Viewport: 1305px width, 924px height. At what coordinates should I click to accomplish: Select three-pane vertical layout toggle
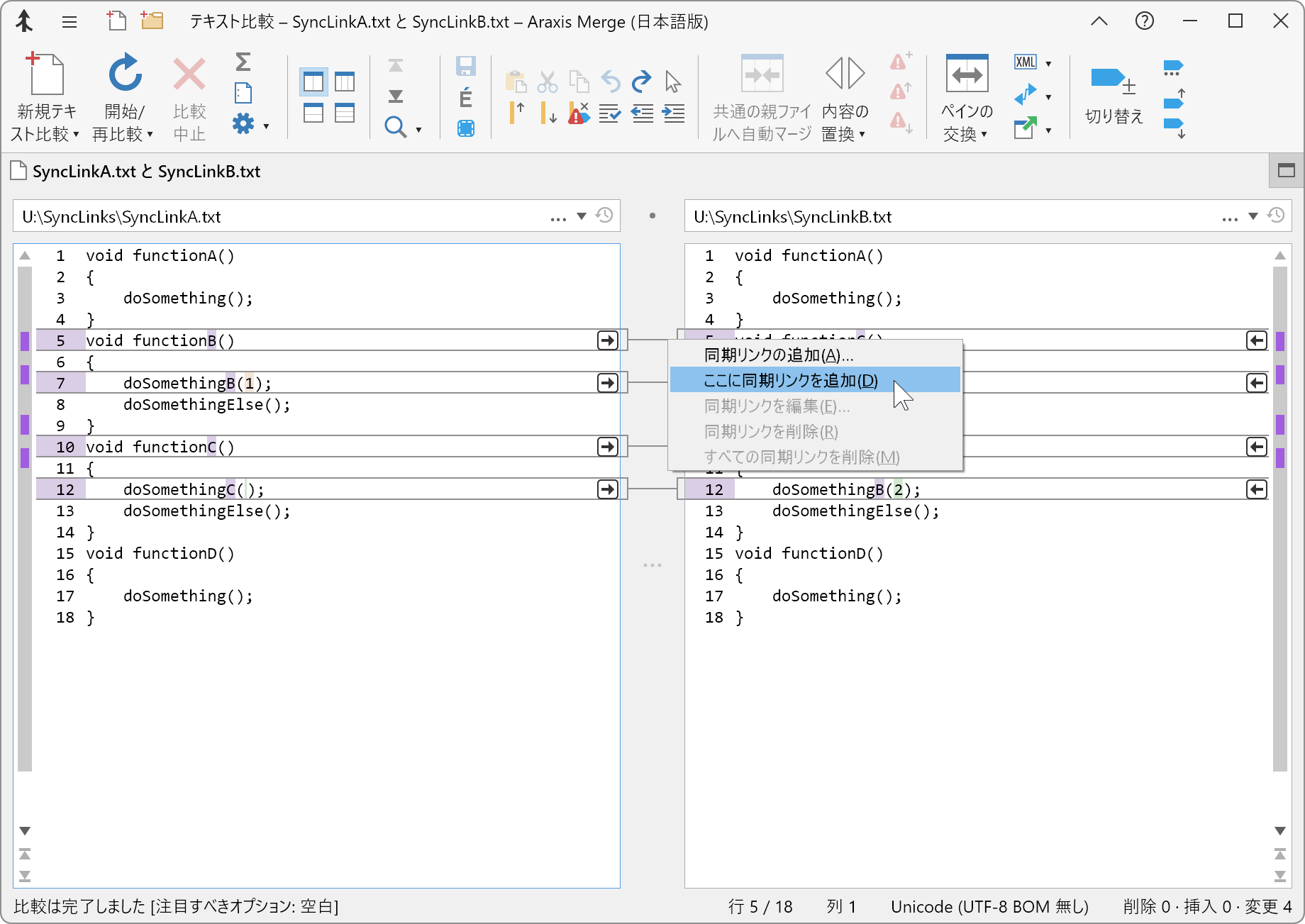[x=345, y=82]
